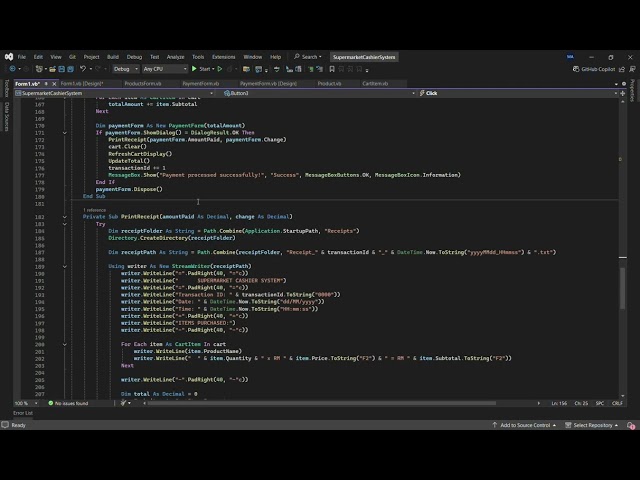Image resolution: width=640 pixels, height=480 pixels.
Task: Click the Visual Studio logo icon
Action: point(9,57)
